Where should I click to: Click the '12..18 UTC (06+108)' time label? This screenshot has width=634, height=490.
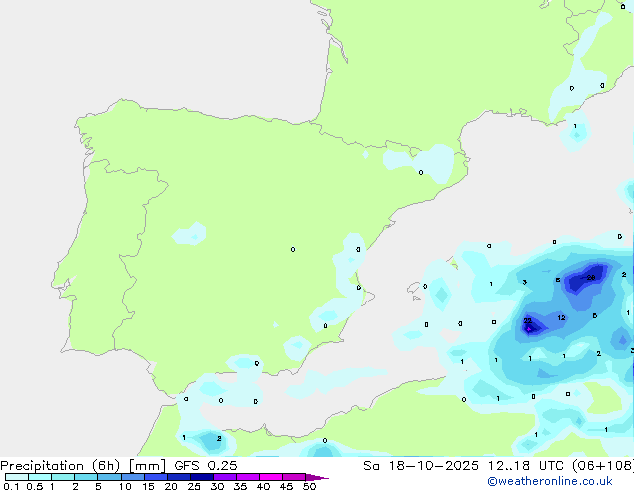tap(560, 466)
